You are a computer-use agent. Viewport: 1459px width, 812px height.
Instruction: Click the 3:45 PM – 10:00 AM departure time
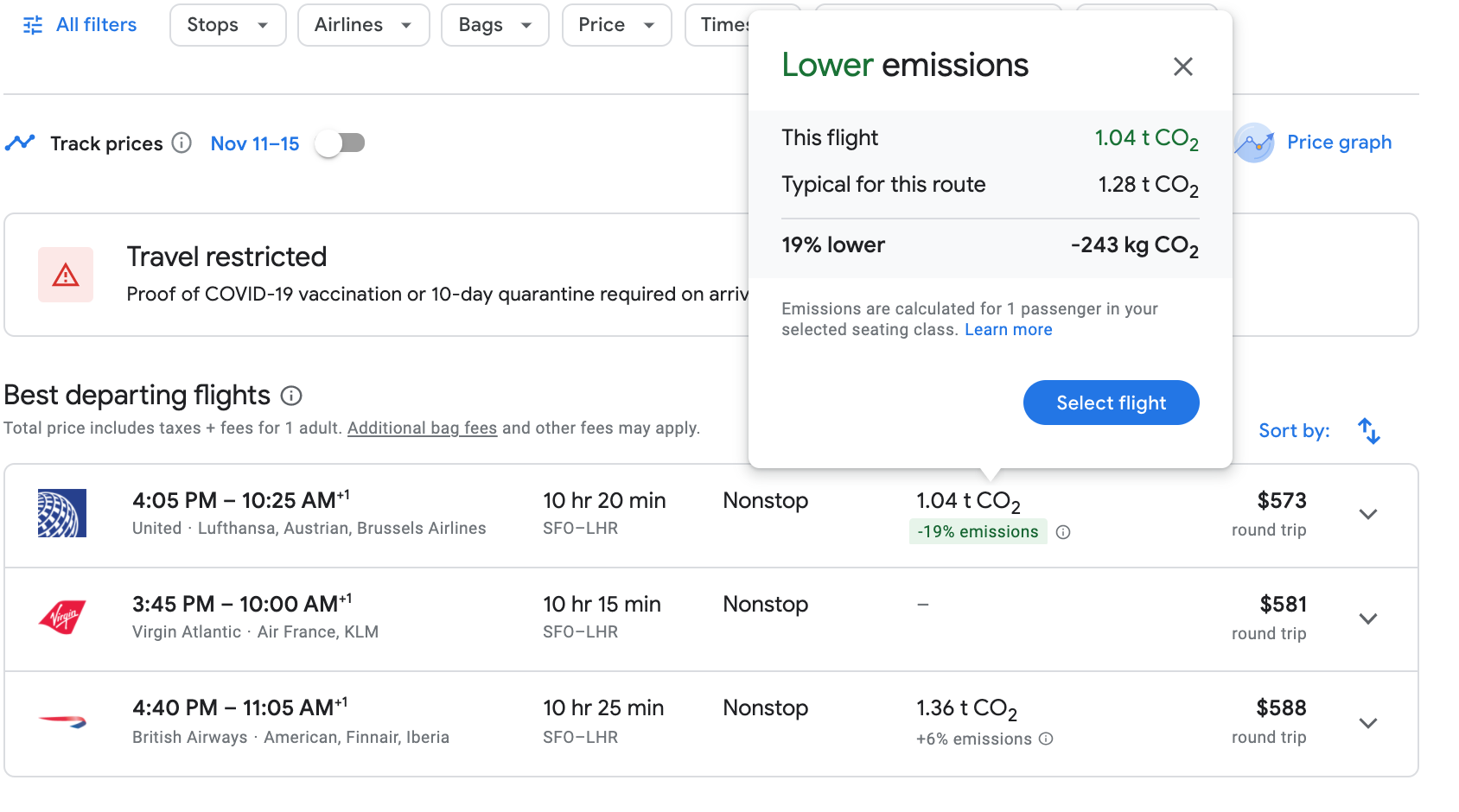coord(242,604)
